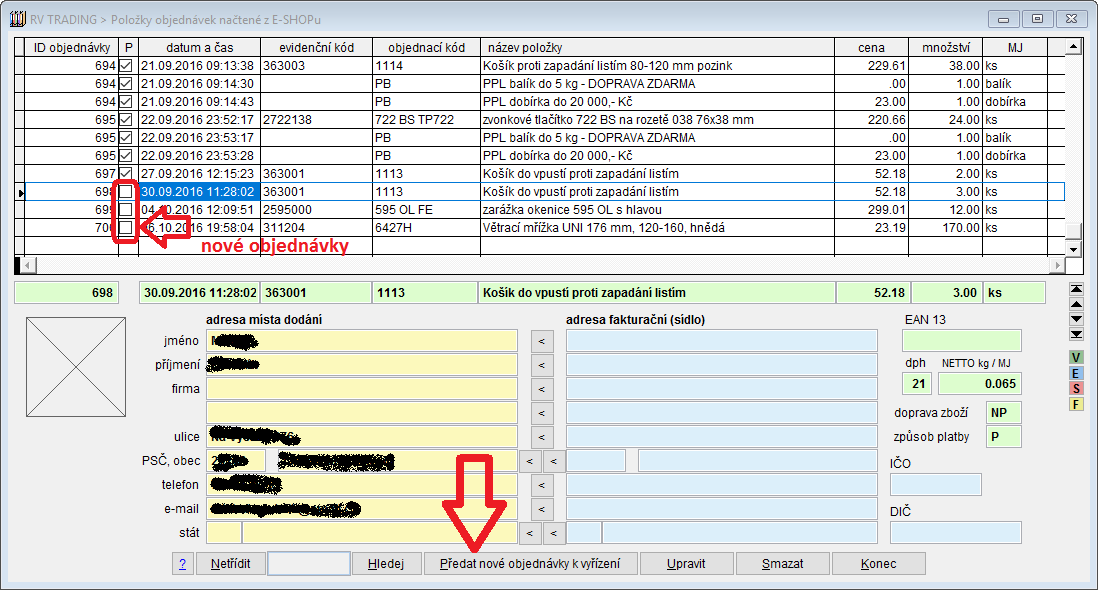The height and width of the screenshot is (590, 1098).
Task: Select the Větrací mřížka UNI row
Action: [x=655, y=228]
